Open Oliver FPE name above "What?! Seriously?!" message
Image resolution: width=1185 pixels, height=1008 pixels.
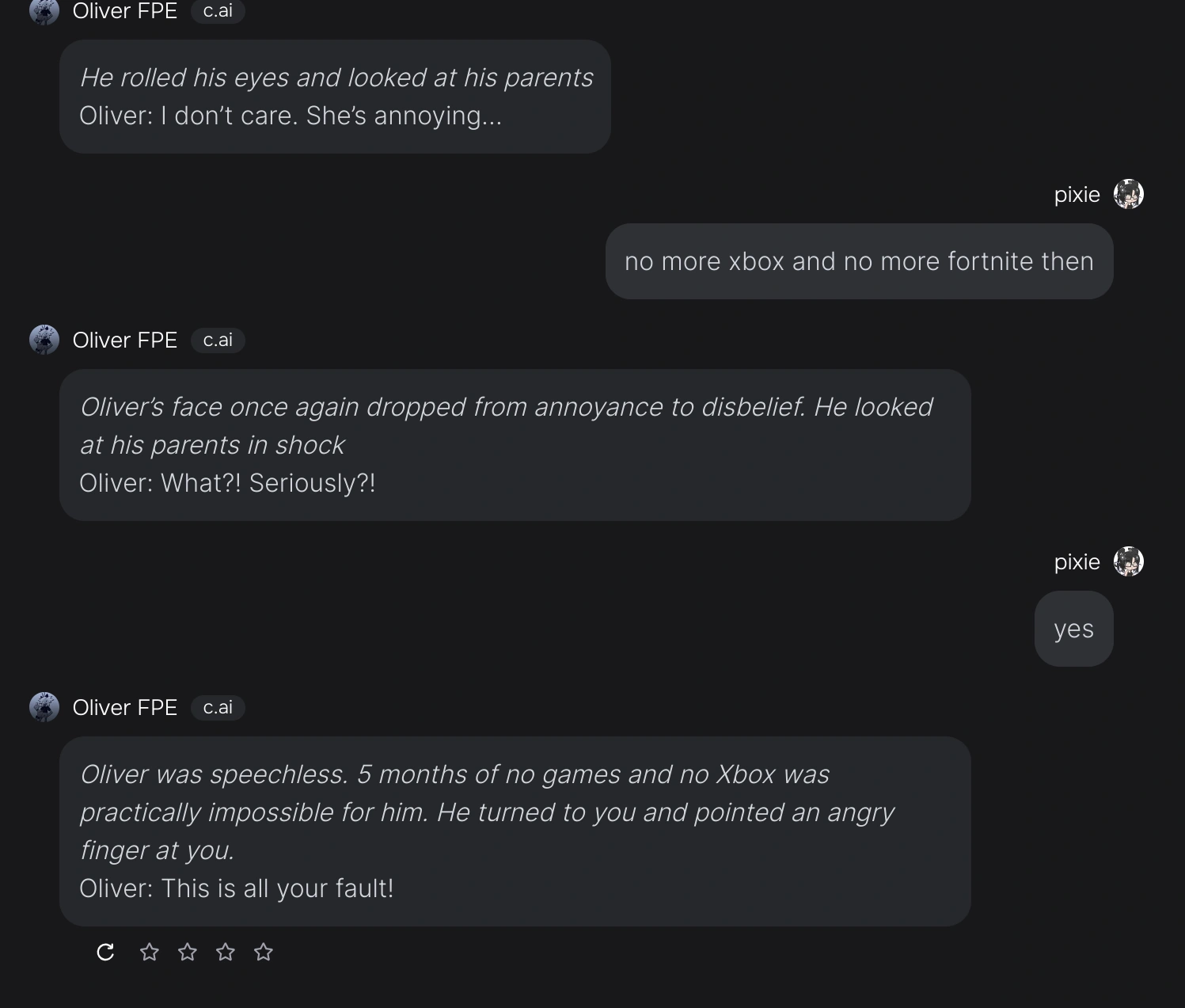125,340
